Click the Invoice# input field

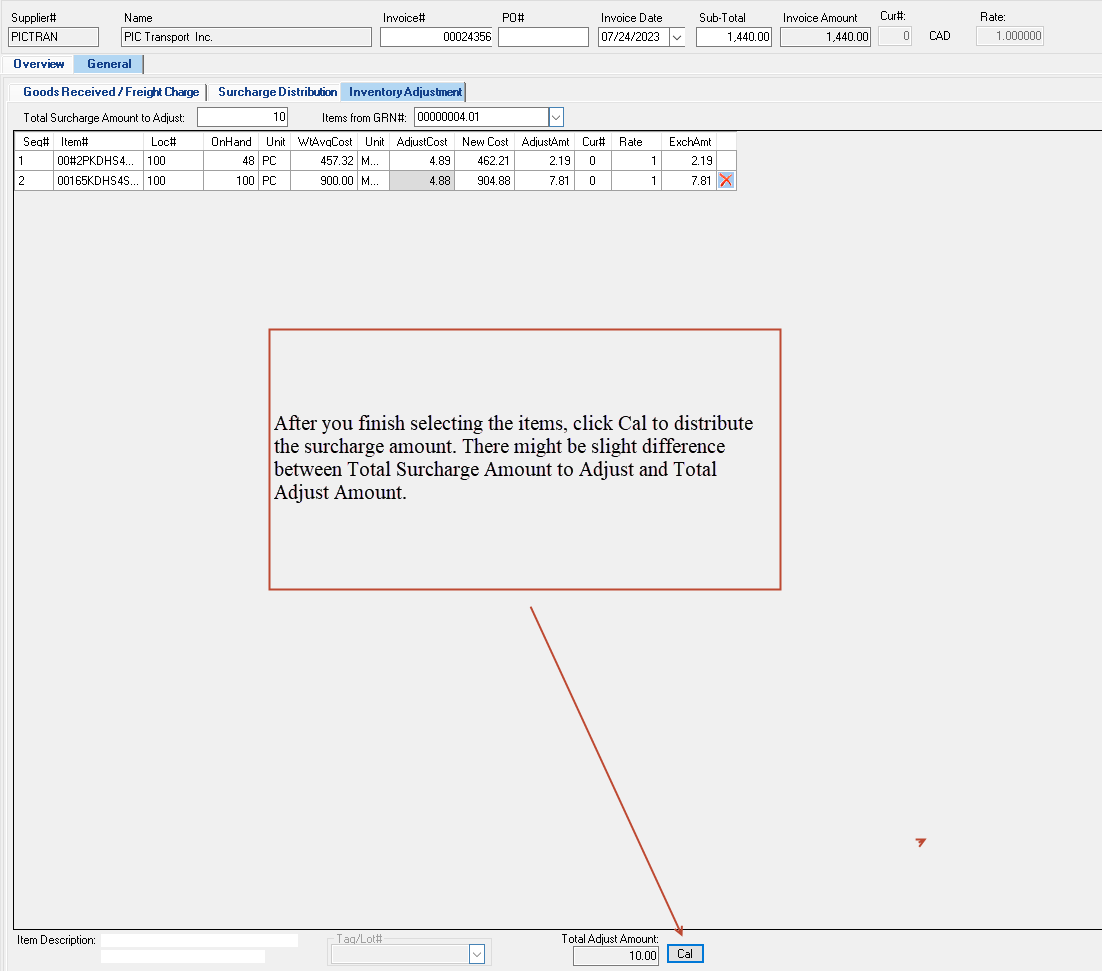pyautogui.click(x=436, y=37)
